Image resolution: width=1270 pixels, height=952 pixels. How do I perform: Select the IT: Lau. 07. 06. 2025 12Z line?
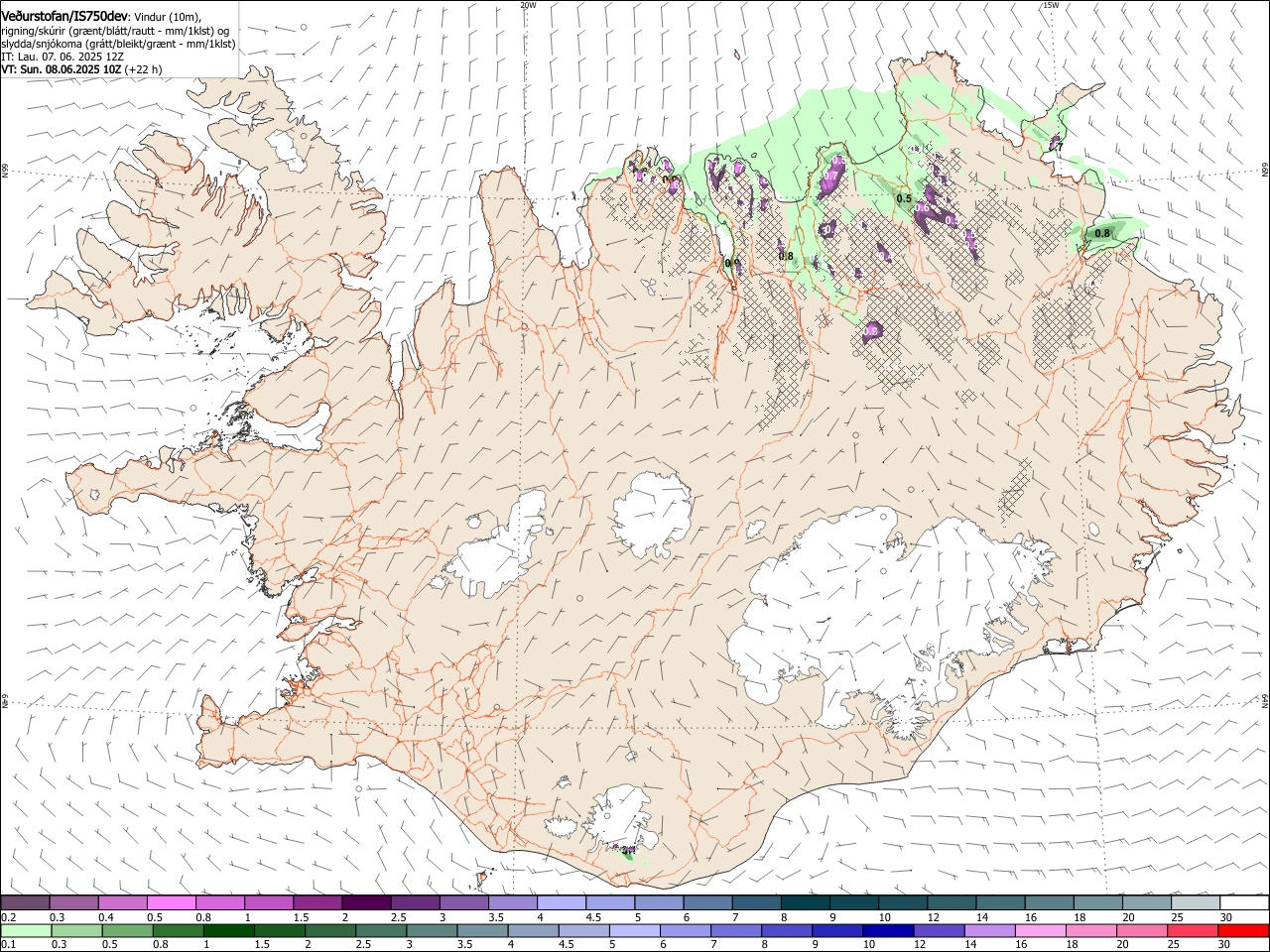pyautogui.click(x=62, y=57)
